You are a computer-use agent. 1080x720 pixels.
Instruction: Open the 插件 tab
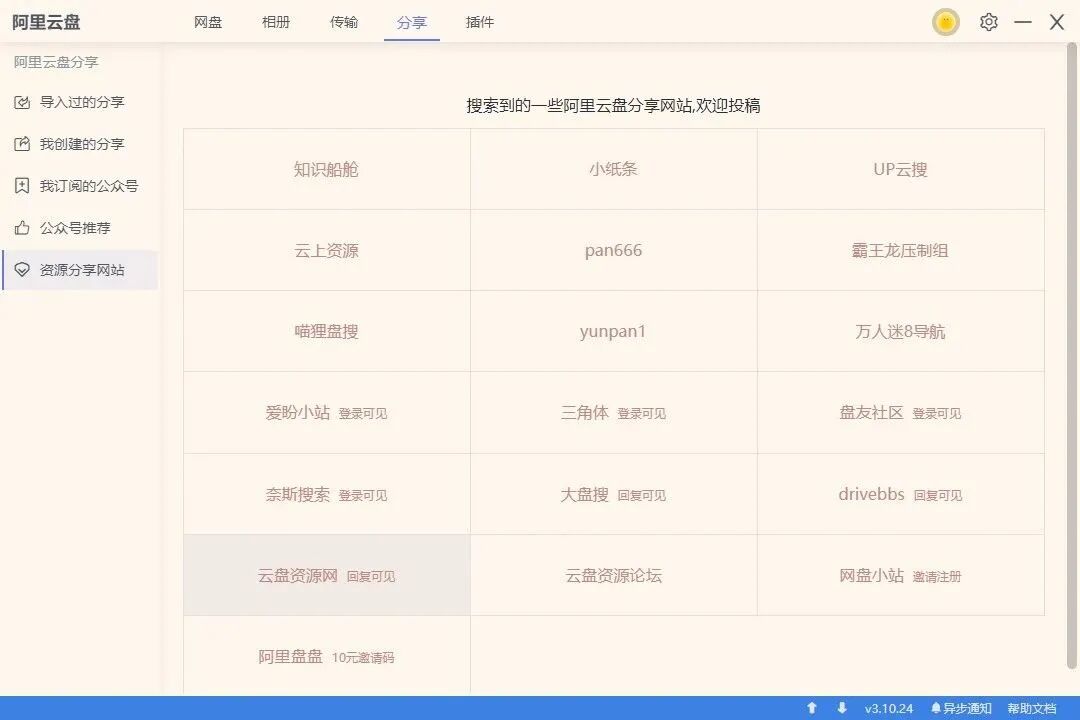[x=479, y=22]
